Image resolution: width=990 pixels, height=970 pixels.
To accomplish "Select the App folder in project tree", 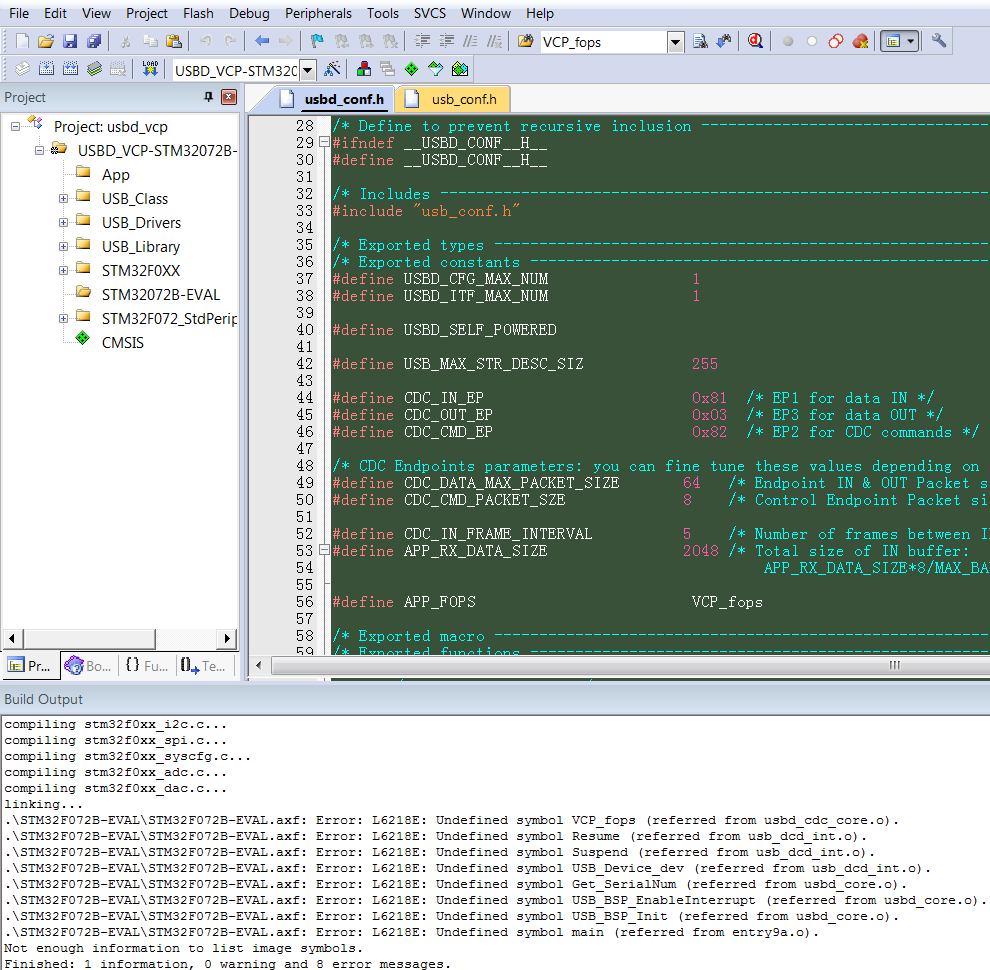I will (116, 174).
